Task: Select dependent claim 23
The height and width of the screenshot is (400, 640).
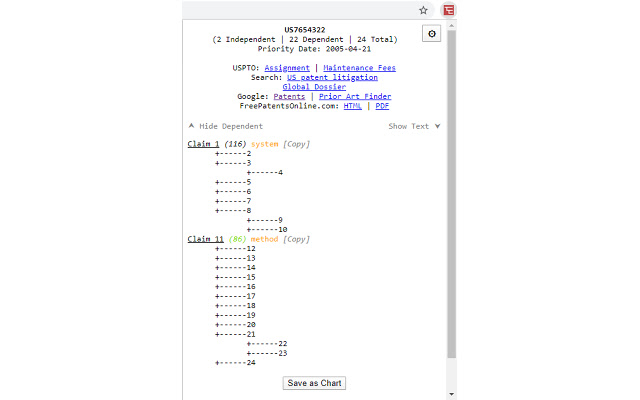Action: [282, 353]
